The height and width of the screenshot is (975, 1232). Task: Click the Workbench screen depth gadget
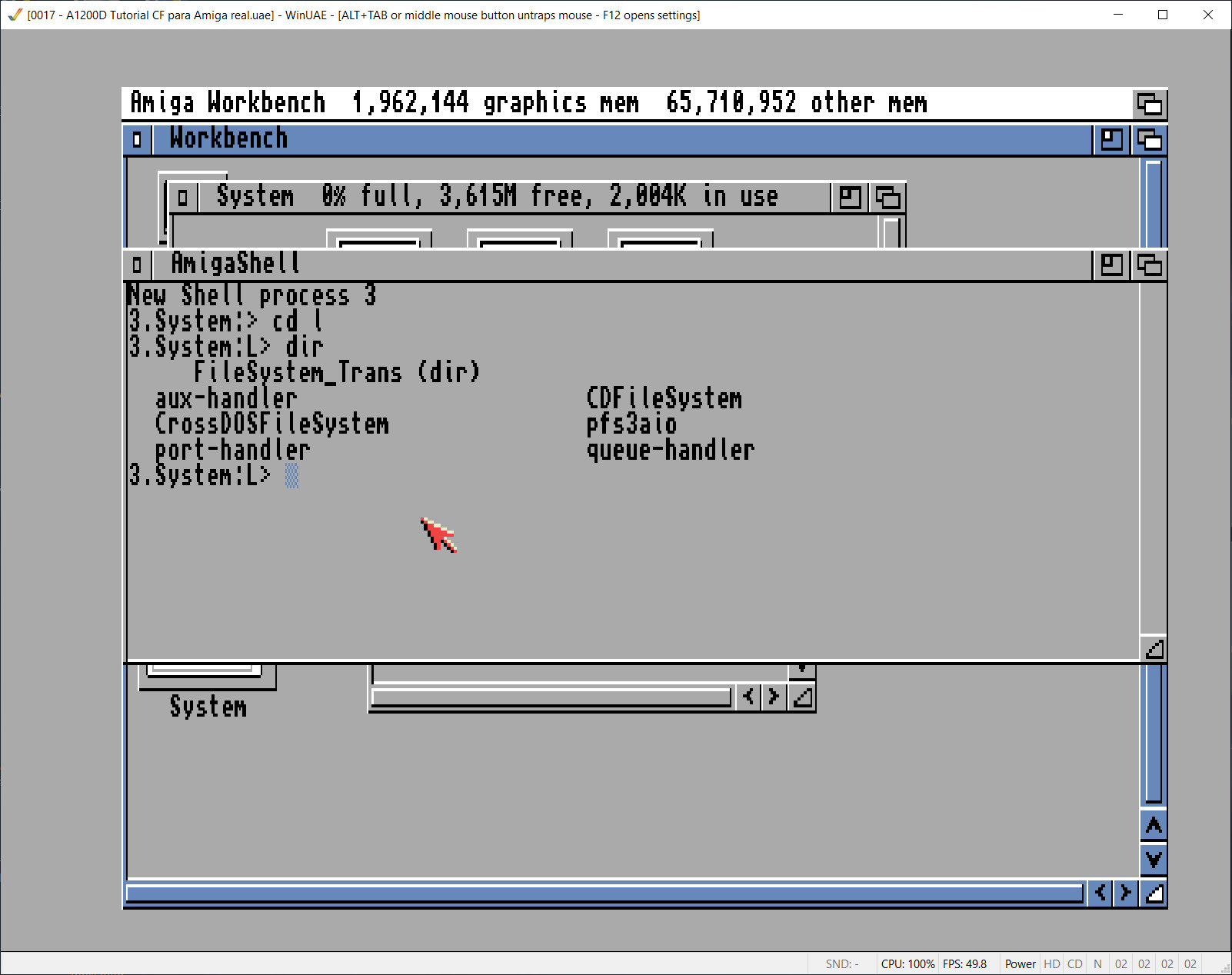pos(1150,104)
